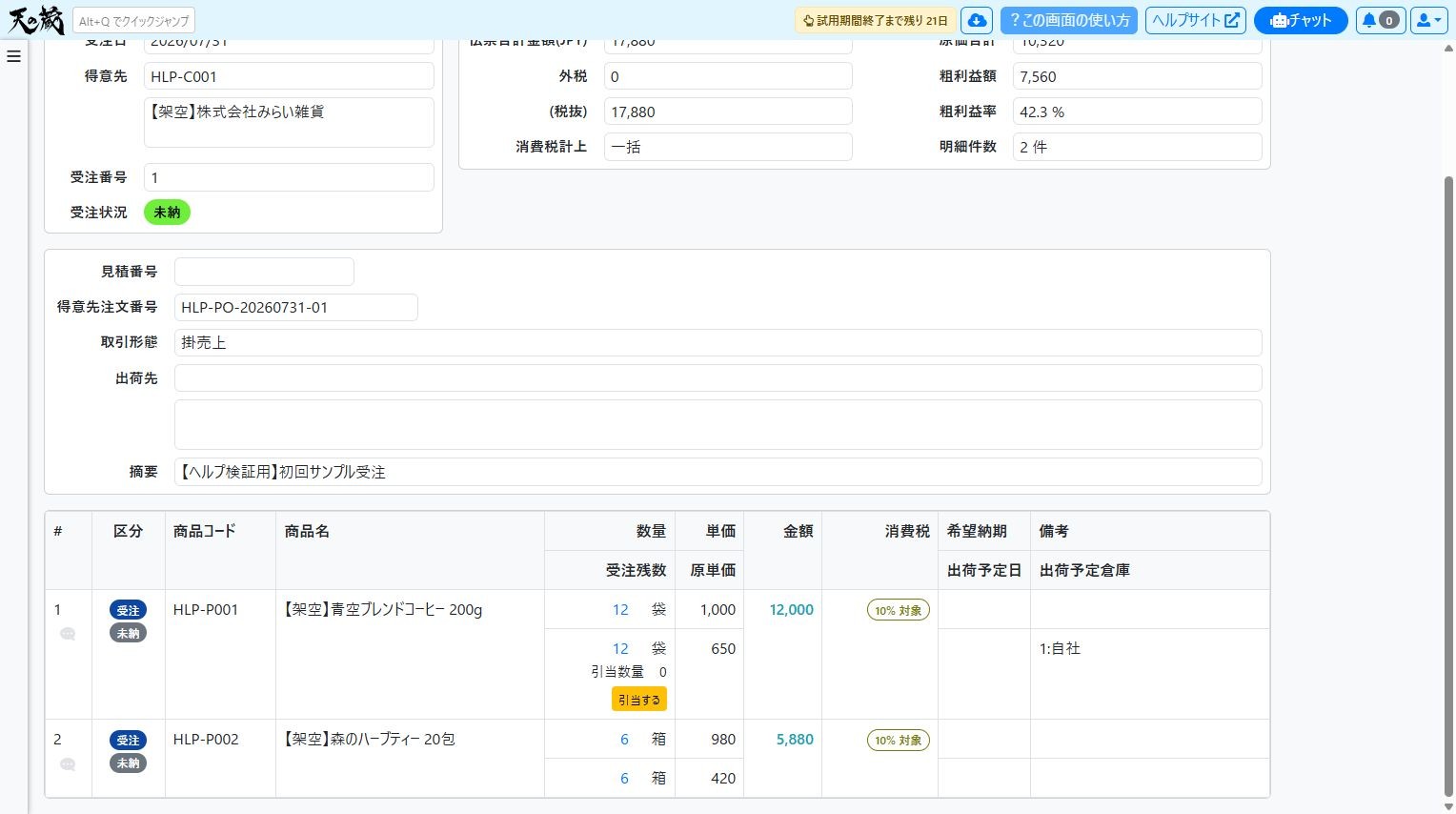Click 受注 badge for HLP-P001
This screenshot has width=1456, height=814.
(128, 611)
